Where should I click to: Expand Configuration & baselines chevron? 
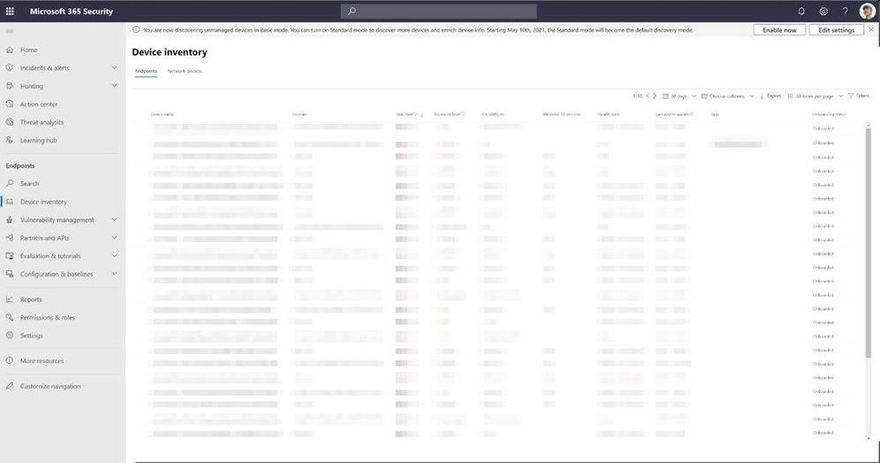coord(114,274)
